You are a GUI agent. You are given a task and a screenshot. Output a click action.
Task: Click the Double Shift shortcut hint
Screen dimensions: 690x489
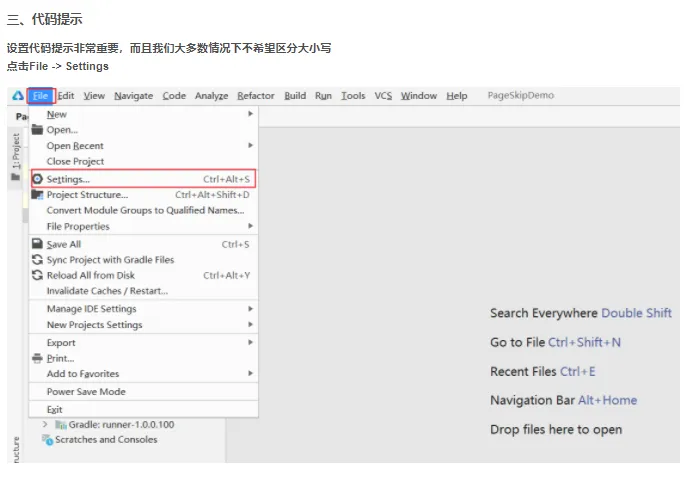[x=636, y=313]
